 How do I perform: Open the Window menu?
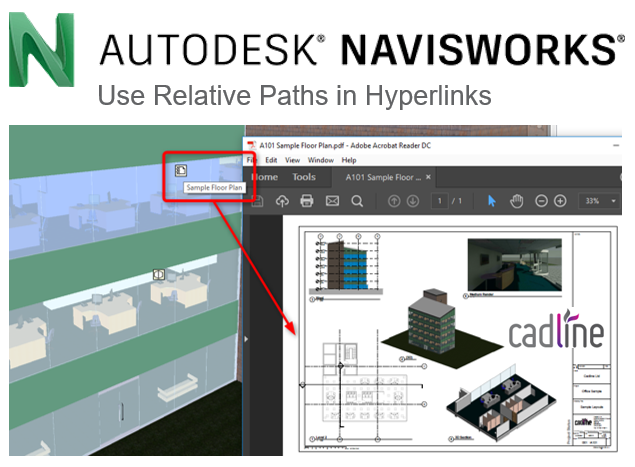[321, 160]
